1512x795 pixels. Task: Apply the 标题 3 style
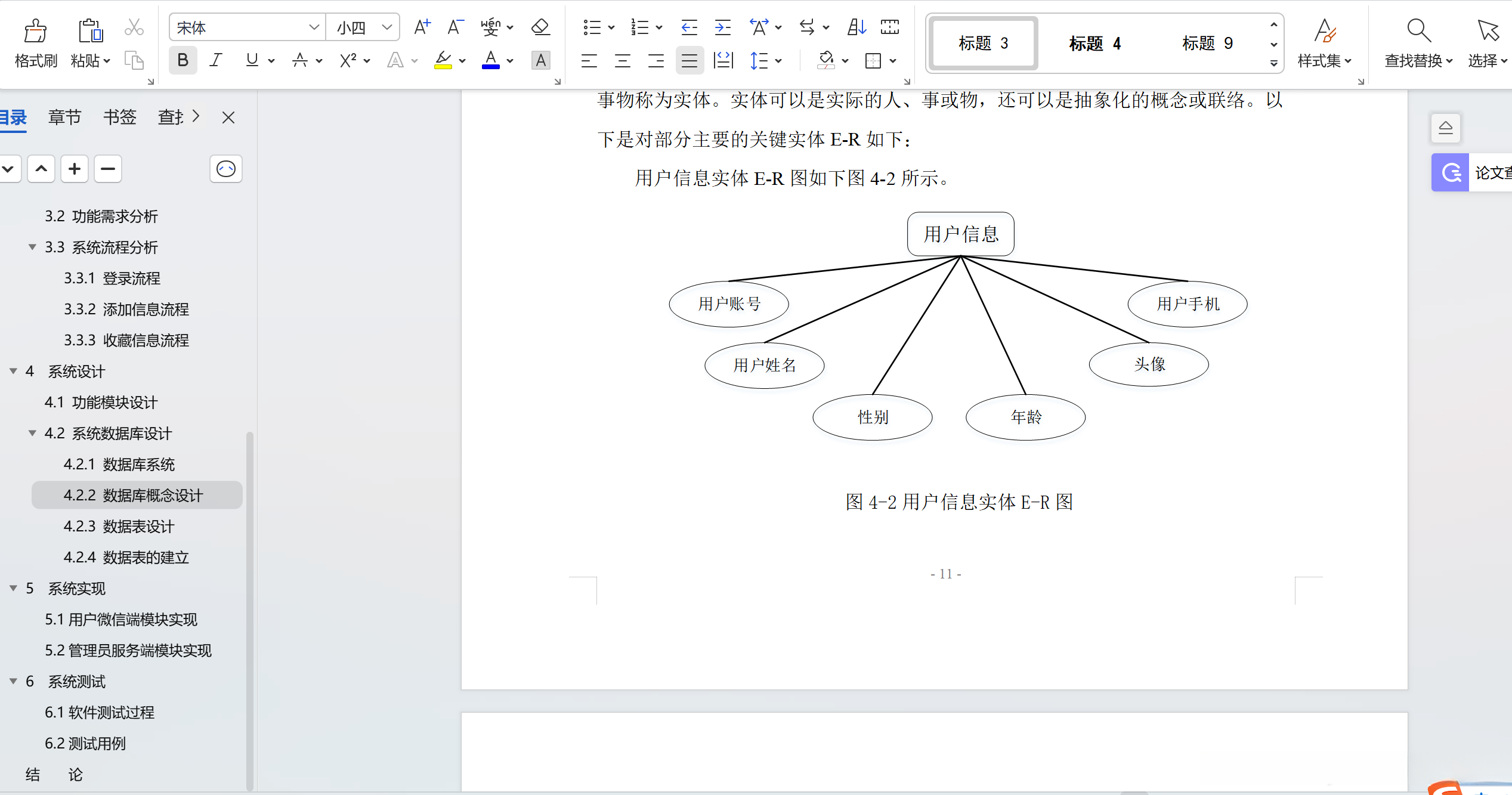pyautogui.click(x=982, y=43)
